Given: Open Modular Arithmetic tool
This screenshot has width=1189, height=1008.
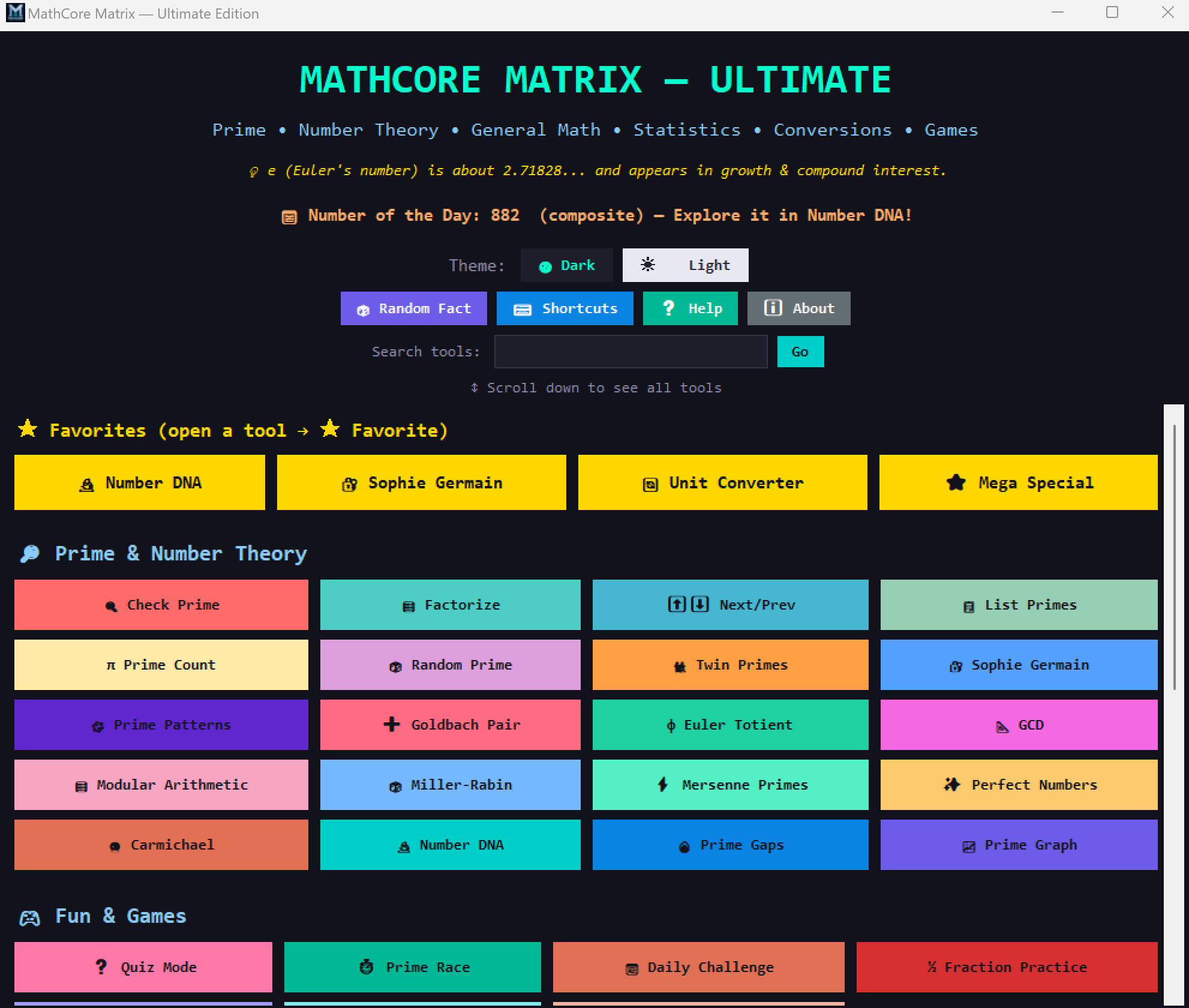Looking at the screenshot, I should pyautogui.click(x=161, y=785).
